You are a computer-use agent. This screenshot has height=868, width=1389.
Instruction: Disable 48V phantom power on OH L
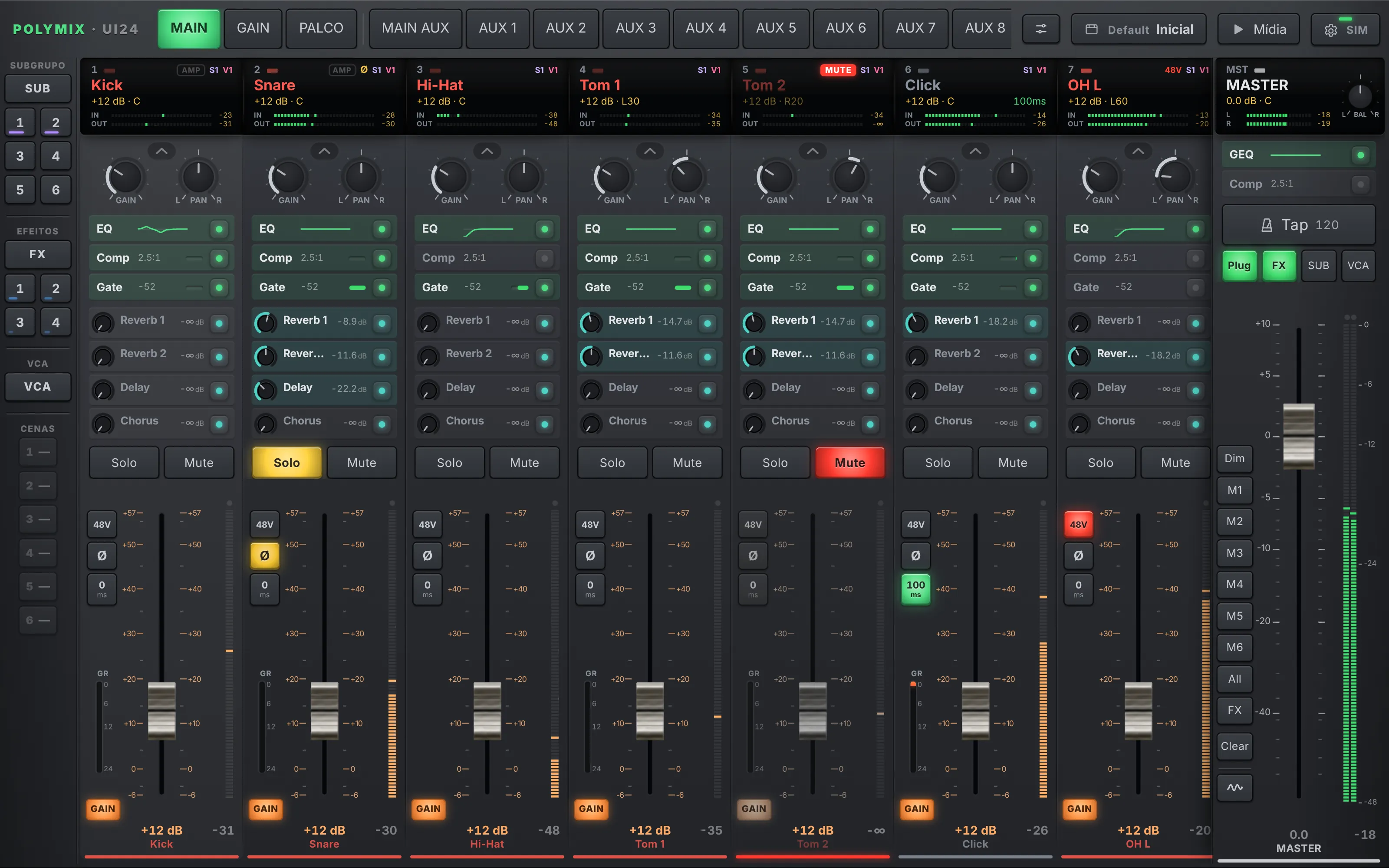[1078, 524]
